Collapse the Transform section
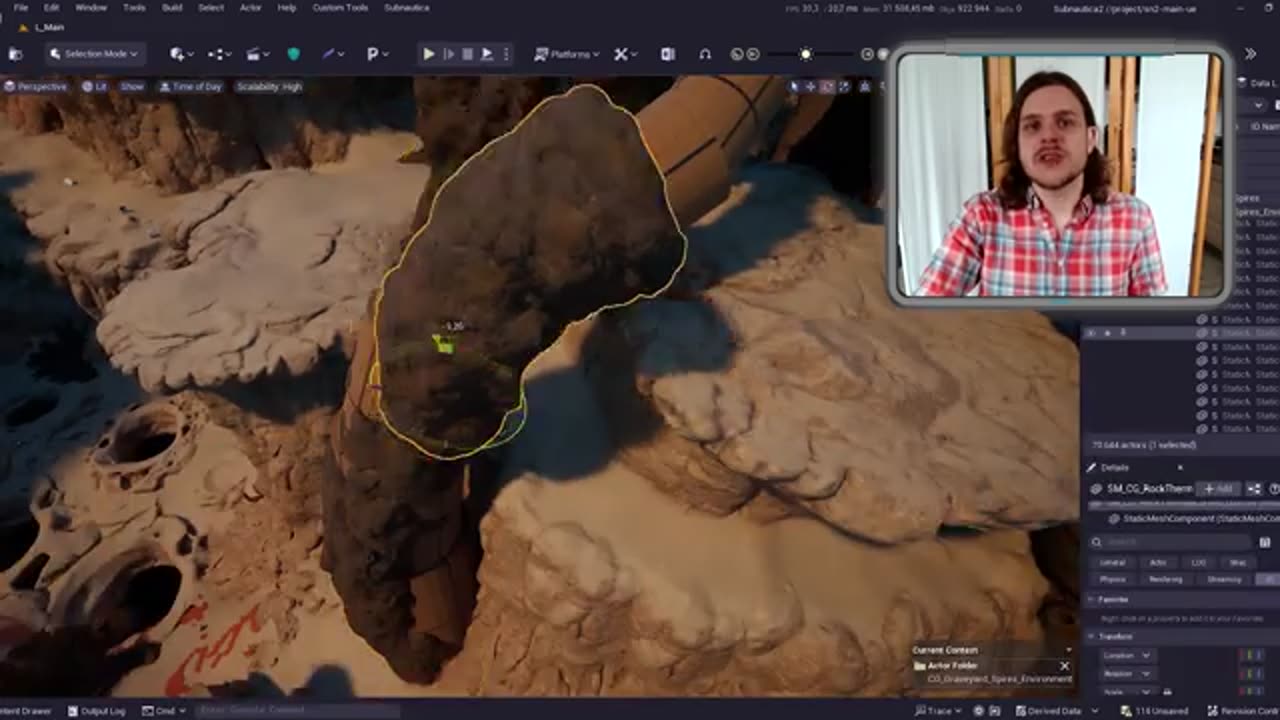This screenshot has height=720, width=1280. [1092, 636]
